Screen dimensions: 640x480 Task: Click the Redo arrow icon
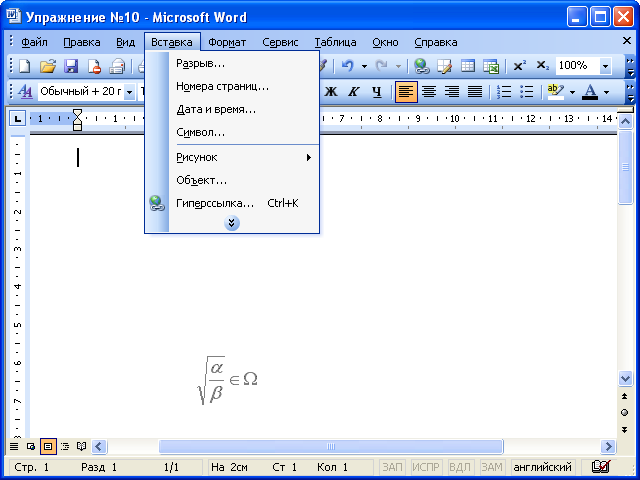pos(382,66)
